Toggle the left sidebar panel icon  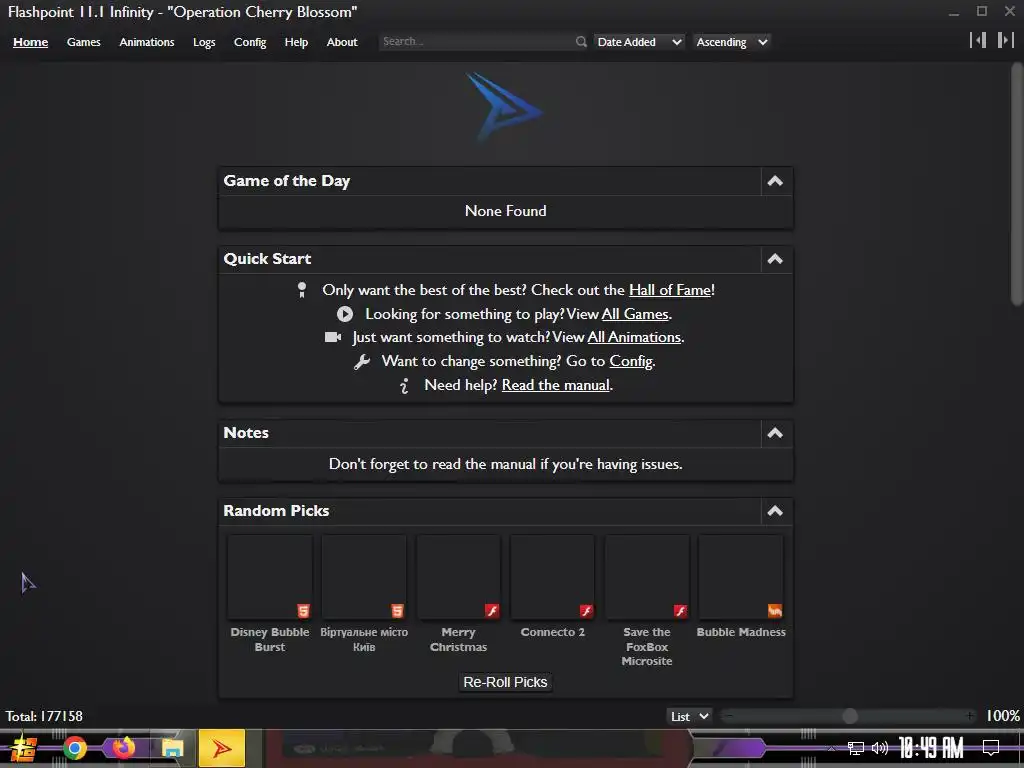pyautogui.click(x=978, y=40)
